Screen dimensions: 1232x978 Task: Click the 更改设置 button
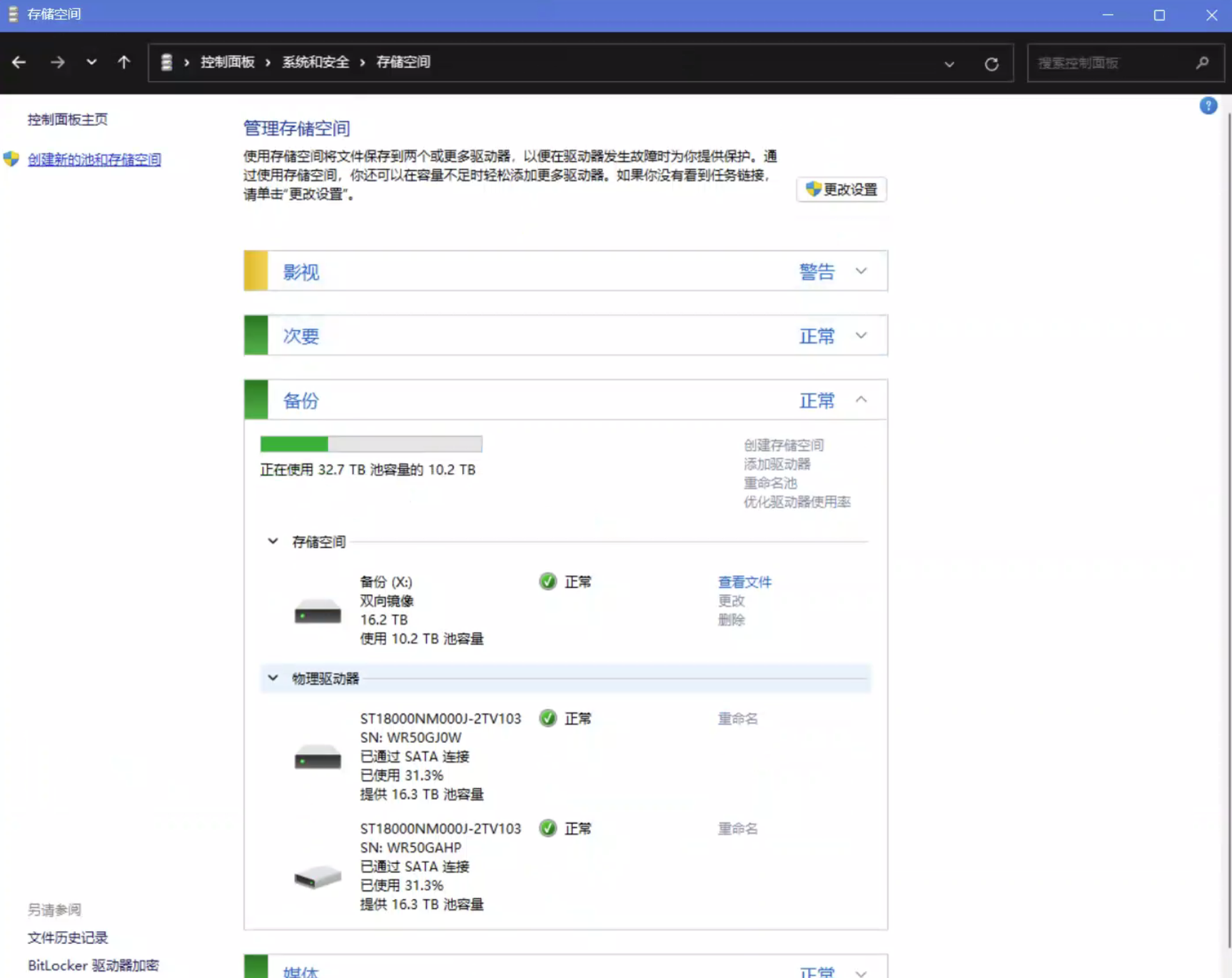(x=841, y=189)
